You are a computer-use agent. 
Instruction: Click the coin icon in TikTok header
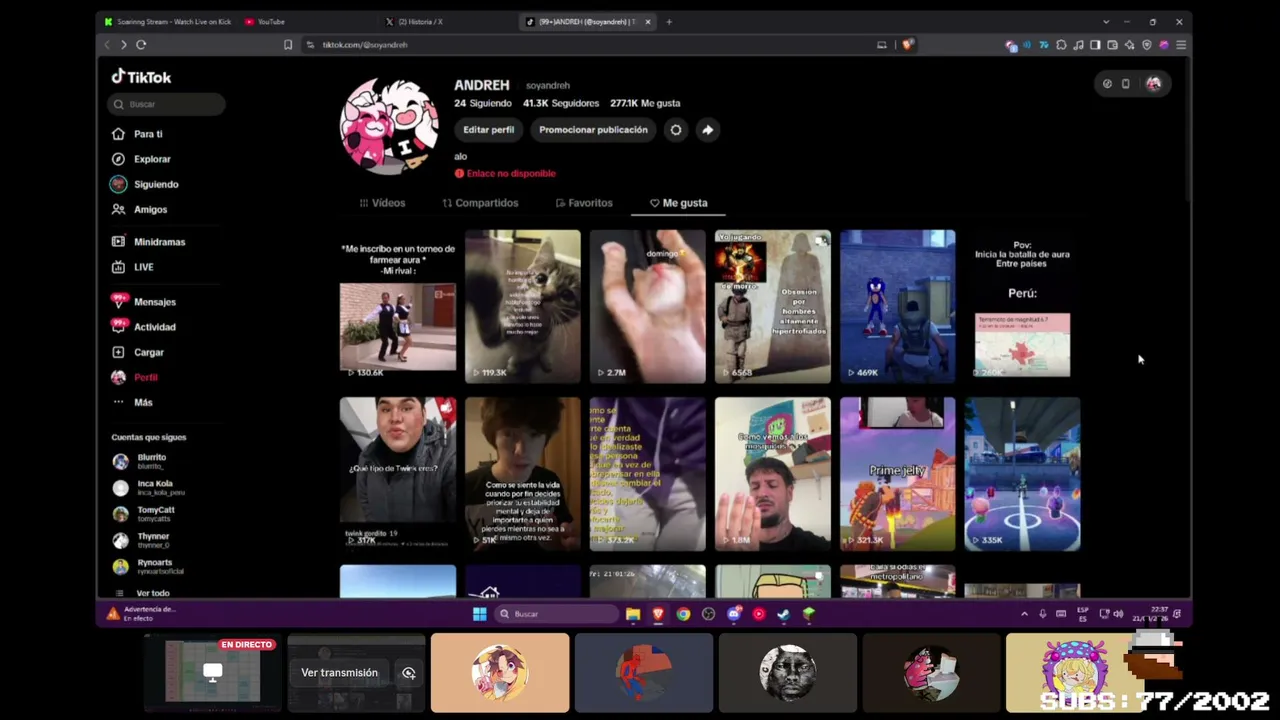click(x=1107, y=84)
